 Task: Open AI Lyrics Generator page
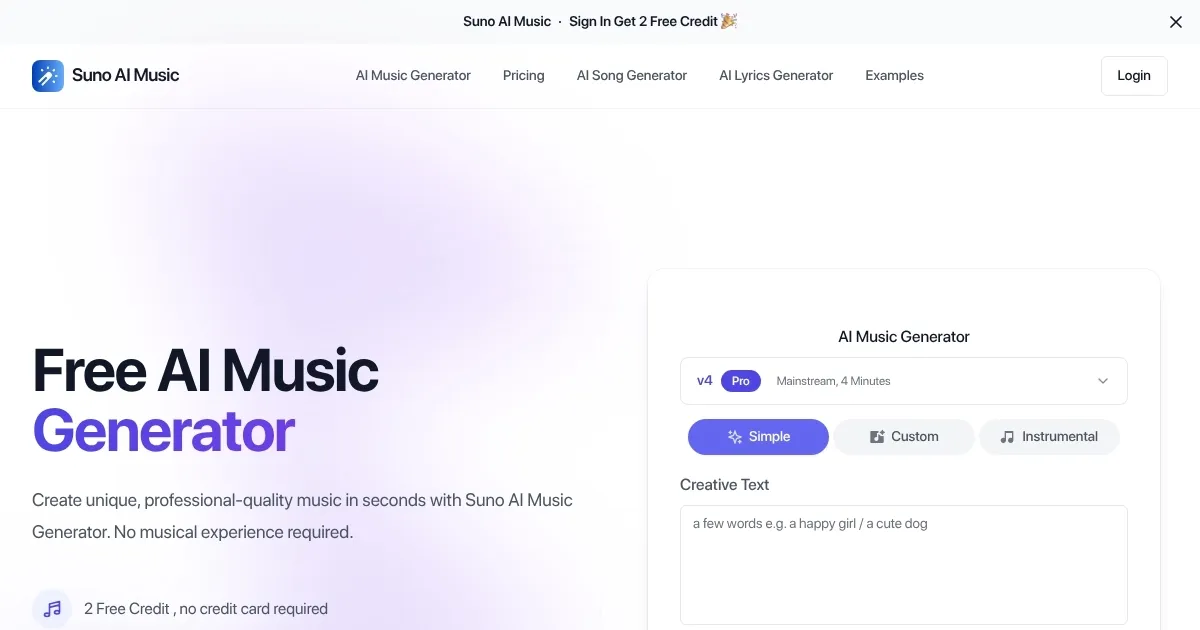776,76
